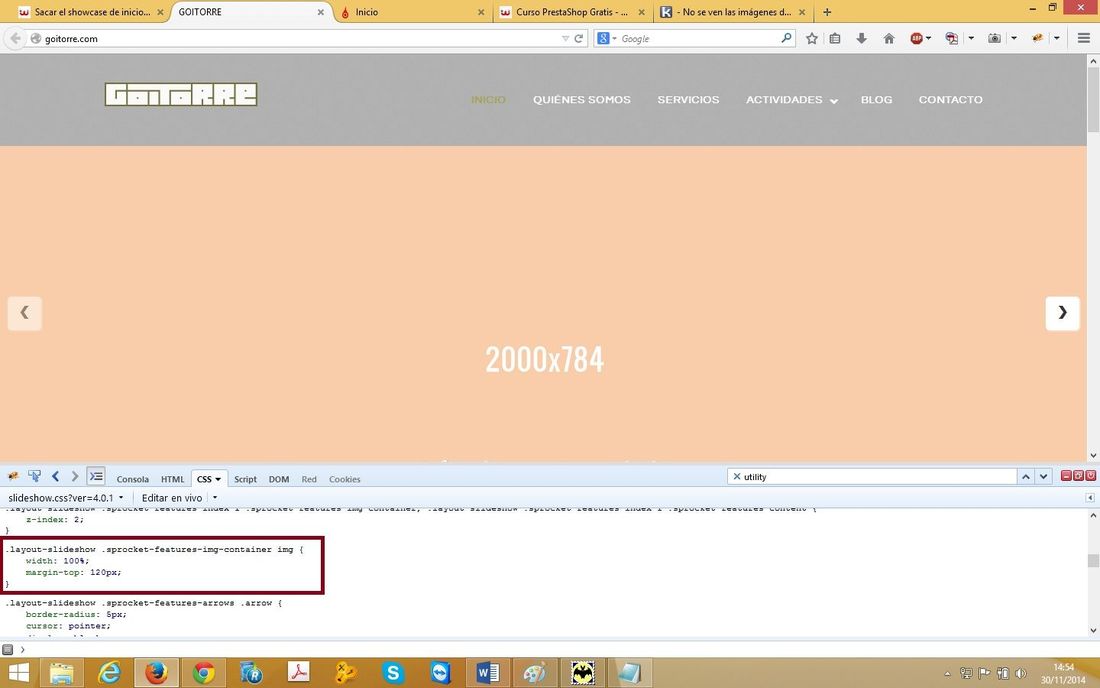Click Firebug forward navigation arrow

click(74, 476)
